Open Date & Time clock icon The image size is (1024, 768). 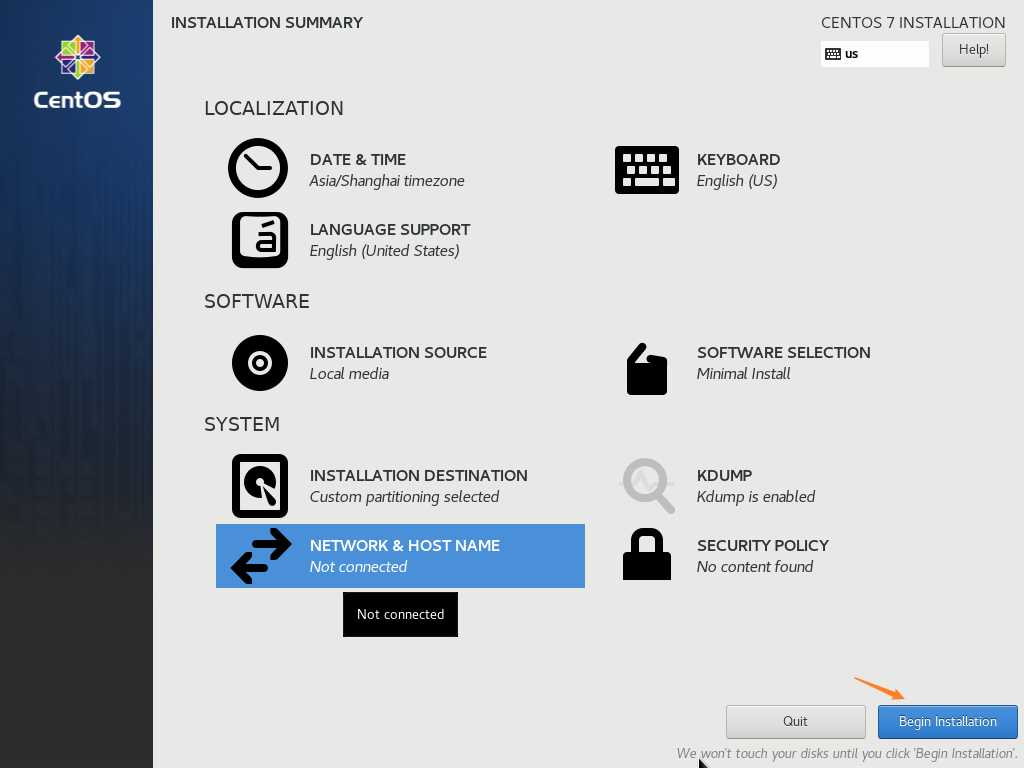258,168
